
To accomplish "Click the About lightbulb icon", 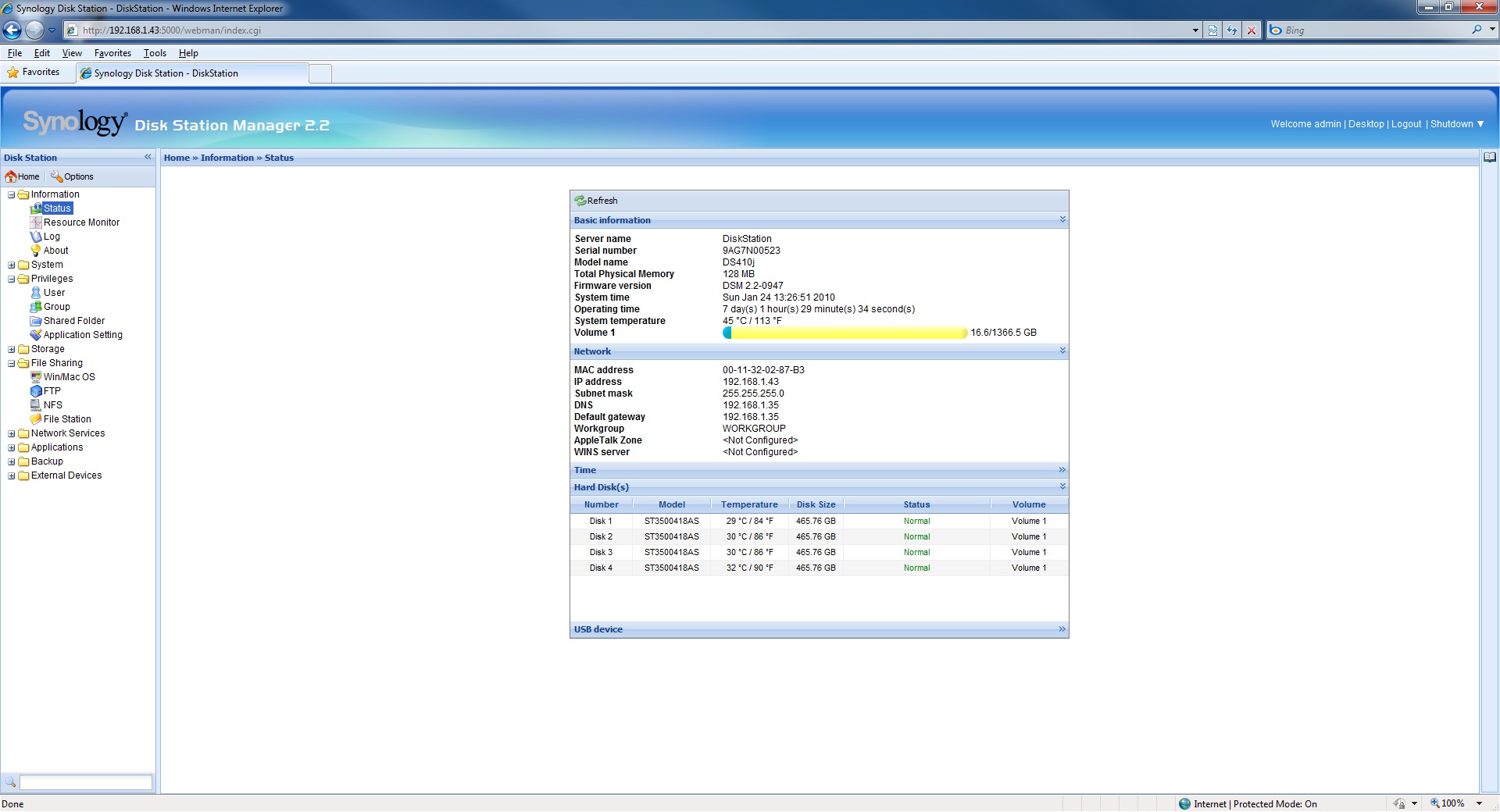I will tap(36, 251).
